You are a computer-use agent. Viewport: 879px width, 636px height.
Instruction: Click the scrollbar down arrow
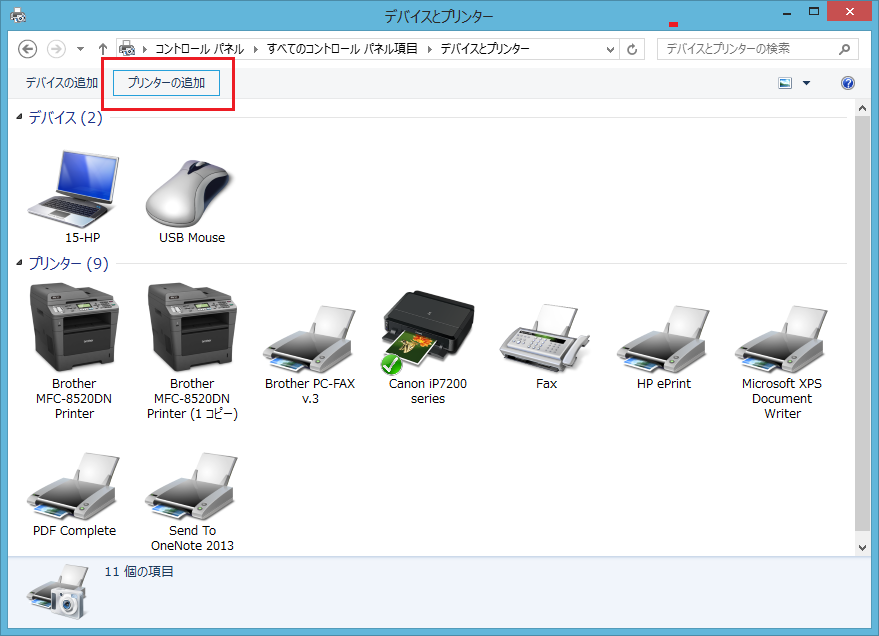click(862, 547)
